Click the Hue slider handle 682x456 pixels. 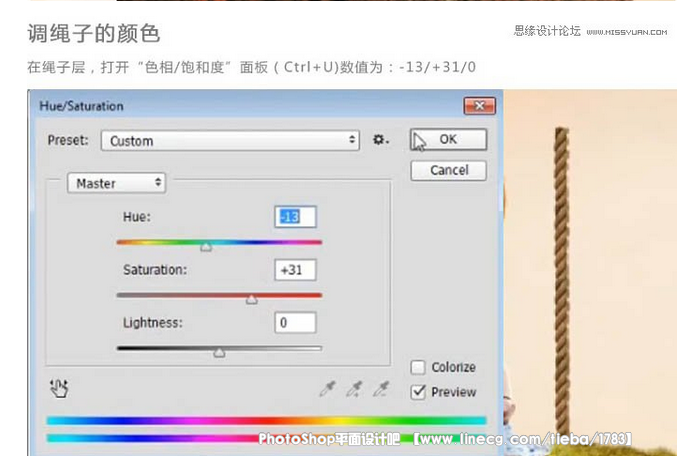pos(206,247)
